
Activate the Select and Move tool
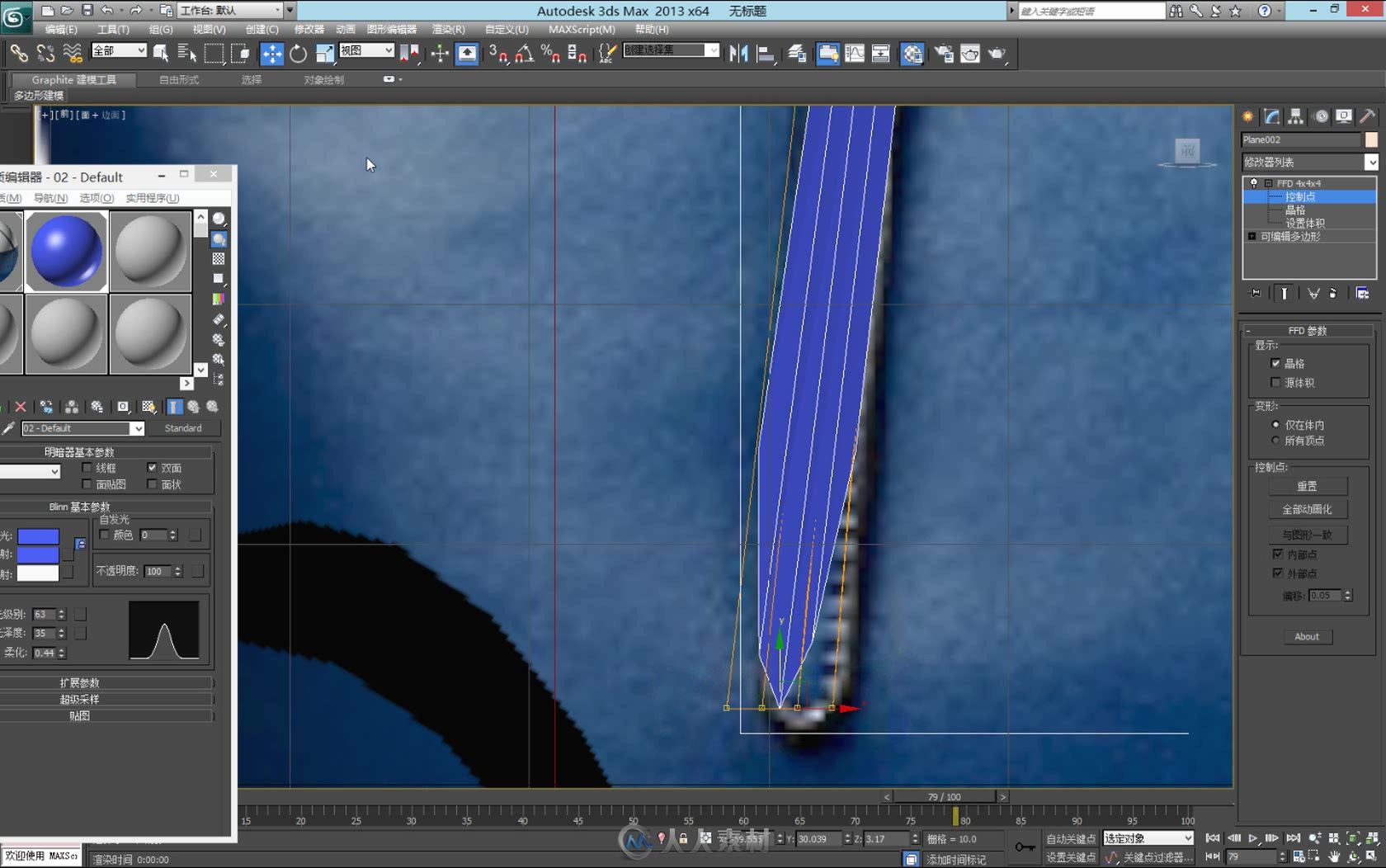[271, 54]
